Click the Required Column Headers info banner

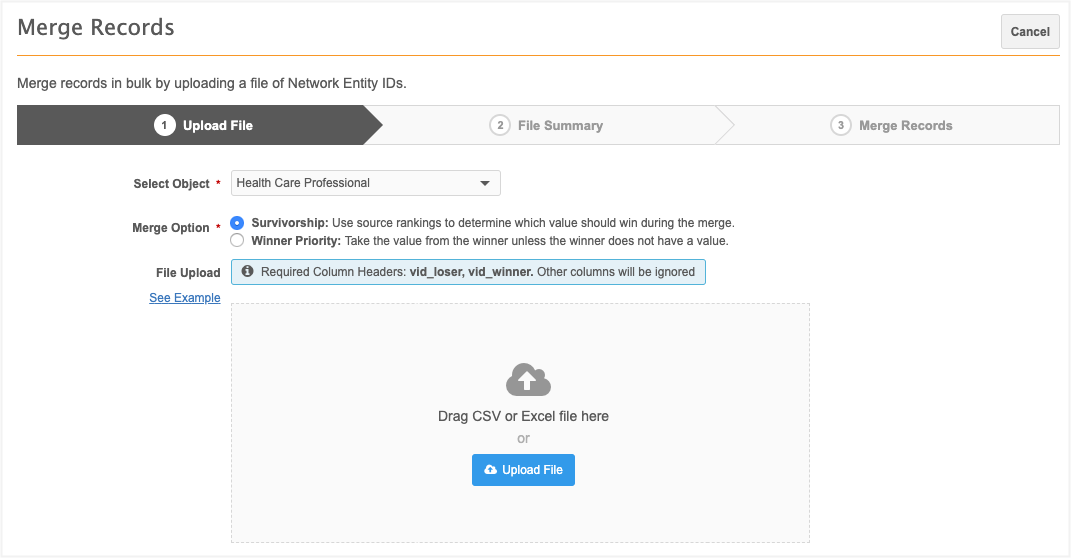pos(468,272)
